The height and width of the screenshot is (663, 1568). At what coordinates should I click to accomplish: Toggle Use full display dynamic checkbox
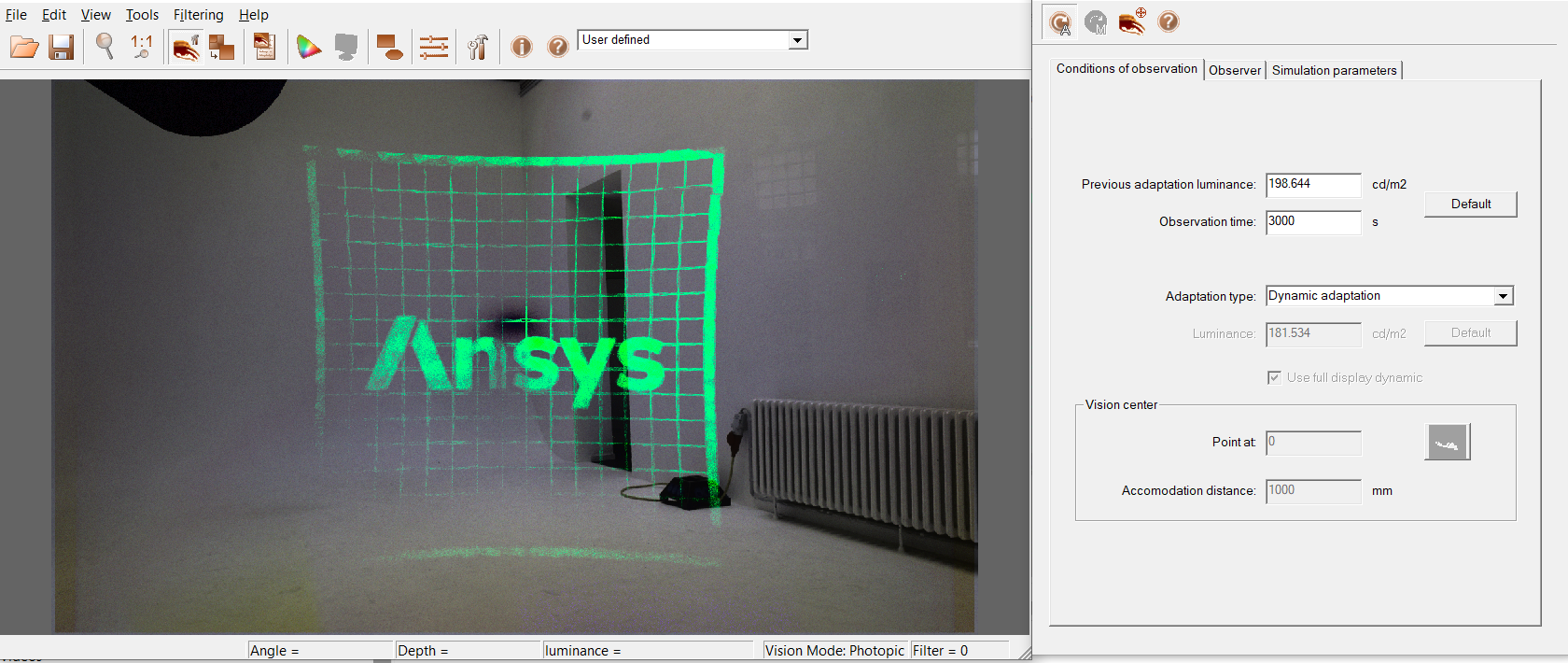point(1274,377)
